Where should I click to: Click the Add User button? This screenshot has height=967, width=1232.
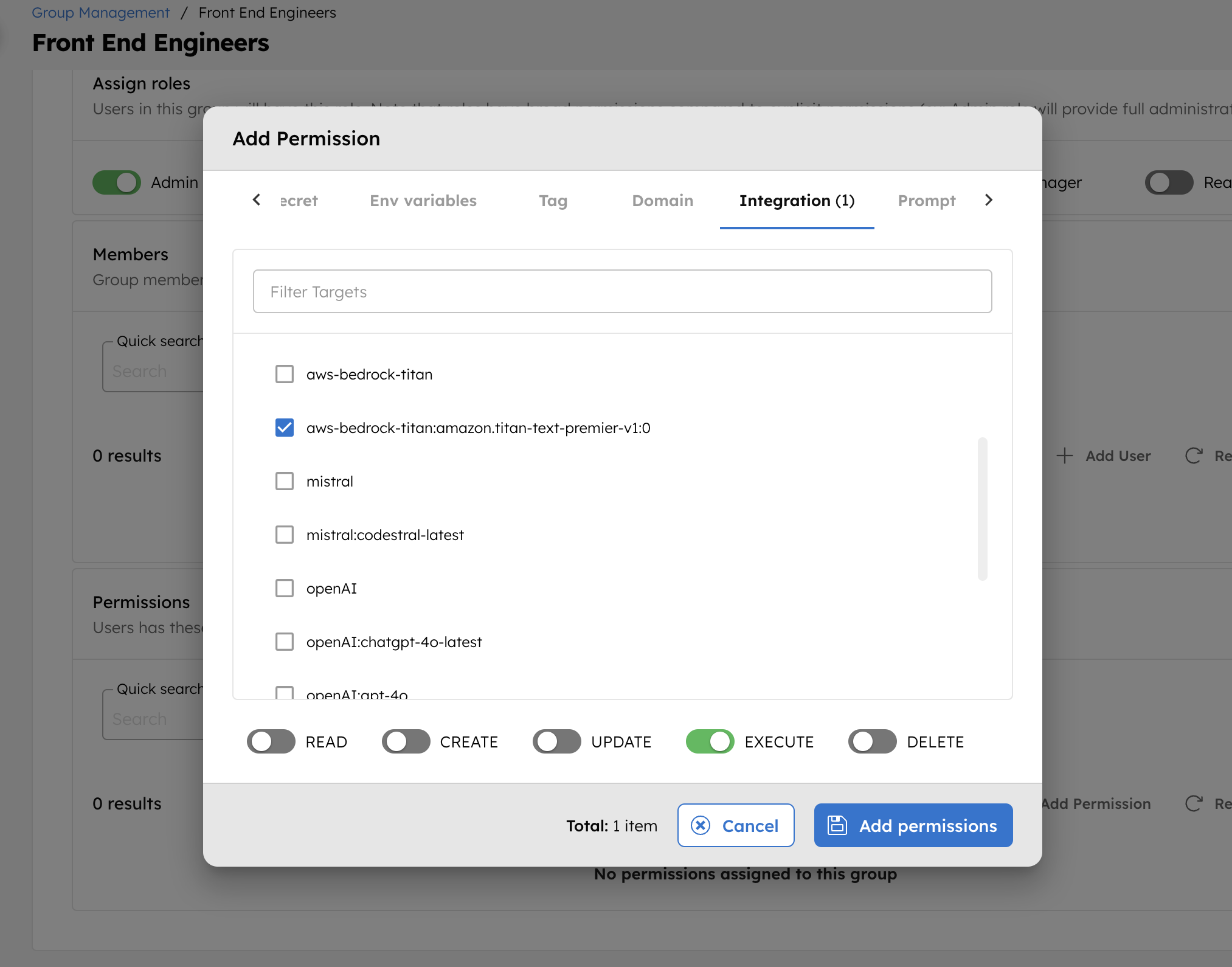(x=1104, y=456)
